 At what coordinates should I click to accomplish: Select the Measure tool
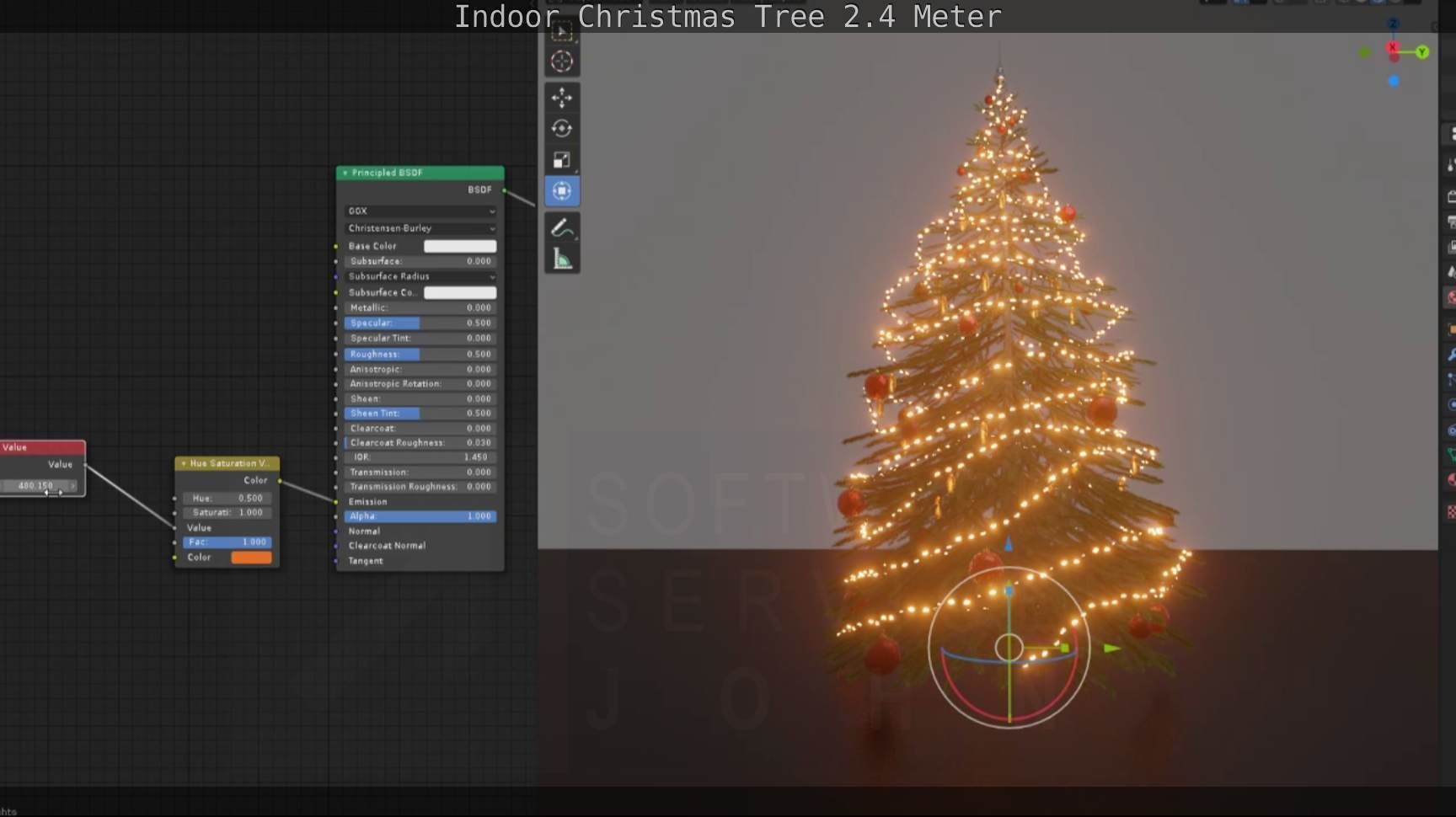(x=562, y=259)
